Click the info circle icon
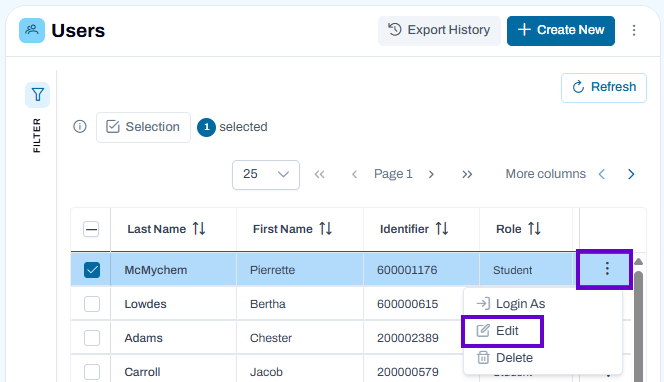Viewport: 664px width, 382px height. [x=80, y=127]
